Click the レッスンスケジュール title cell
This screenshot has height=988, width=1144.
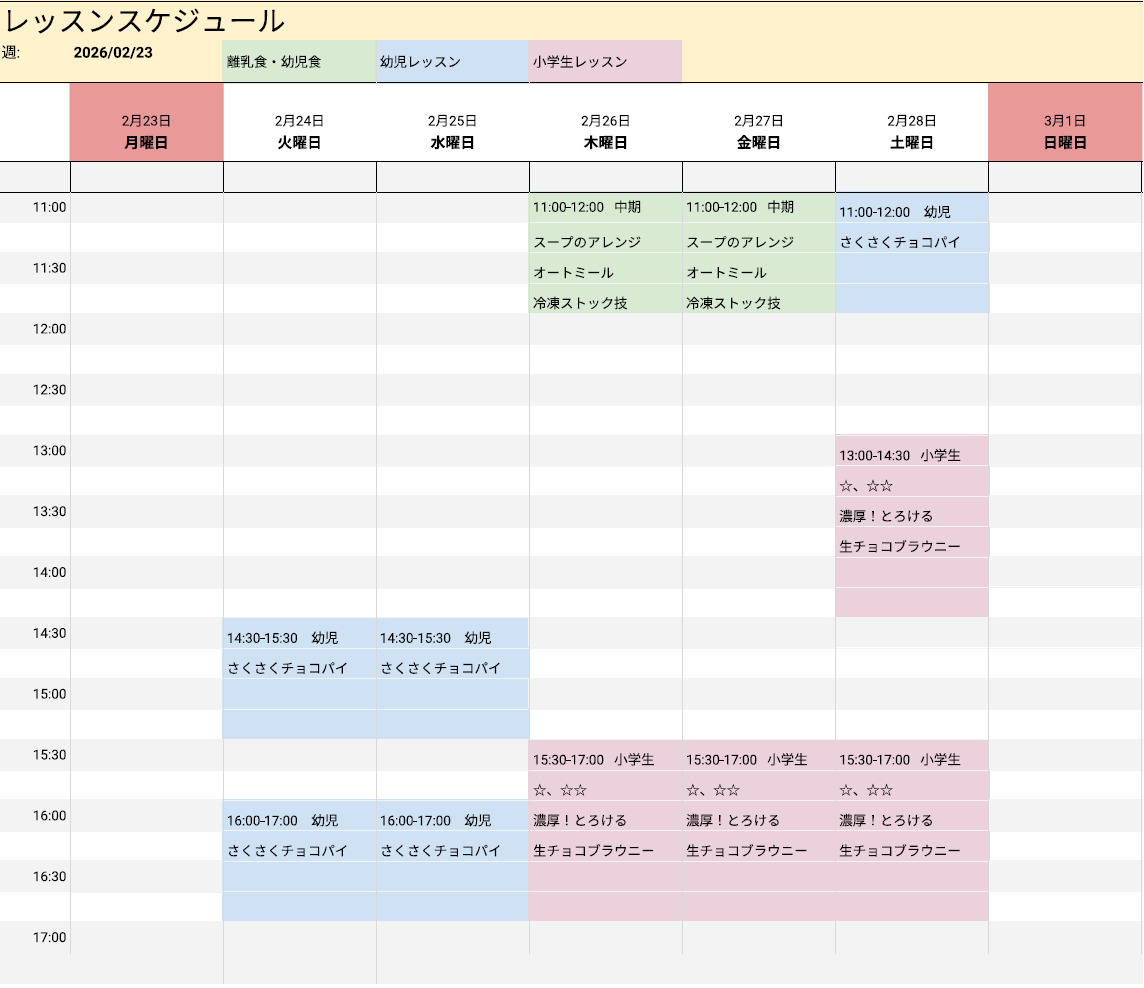coord(145,20)
